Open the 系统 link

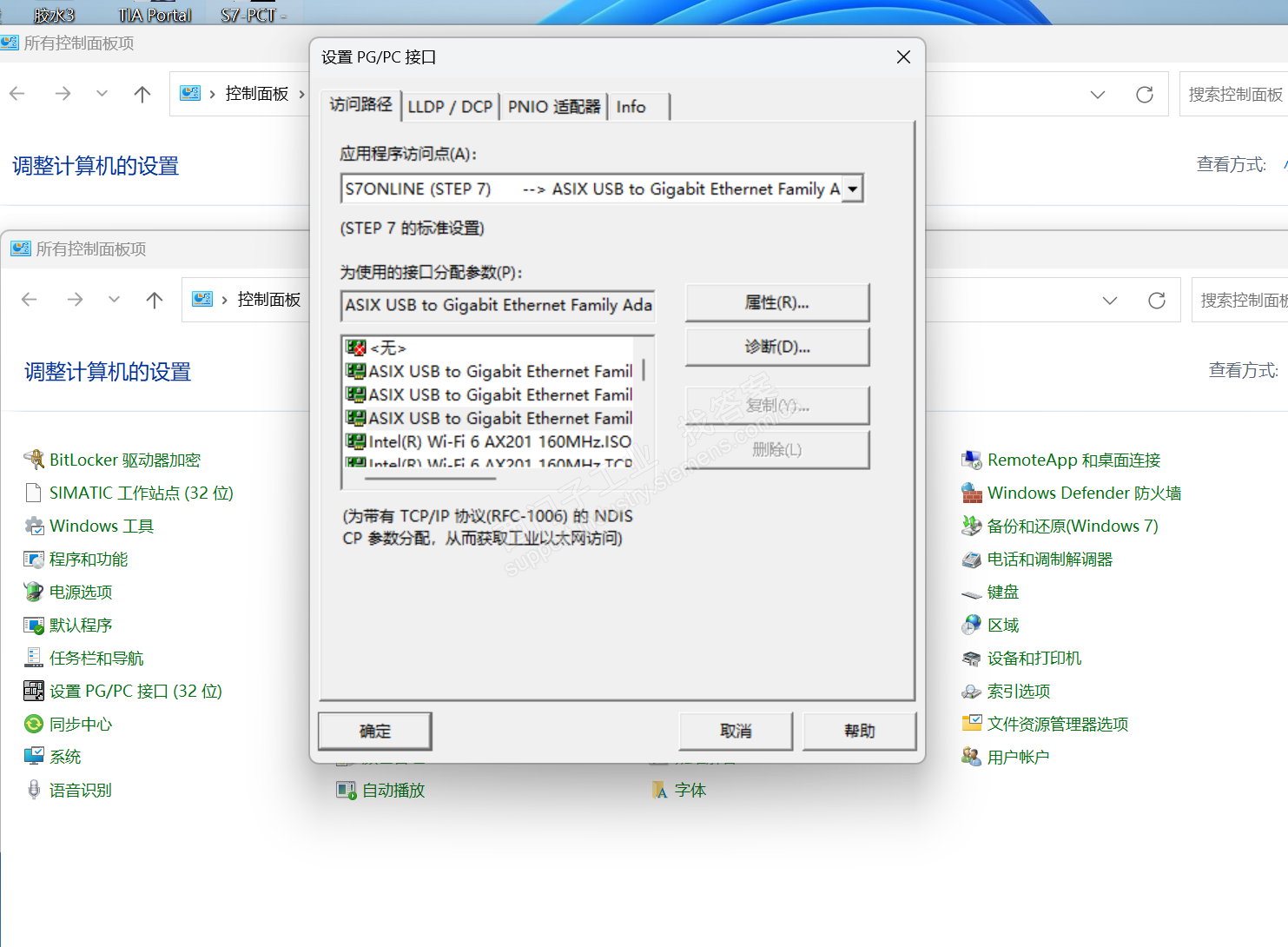[x=65, y=757]
